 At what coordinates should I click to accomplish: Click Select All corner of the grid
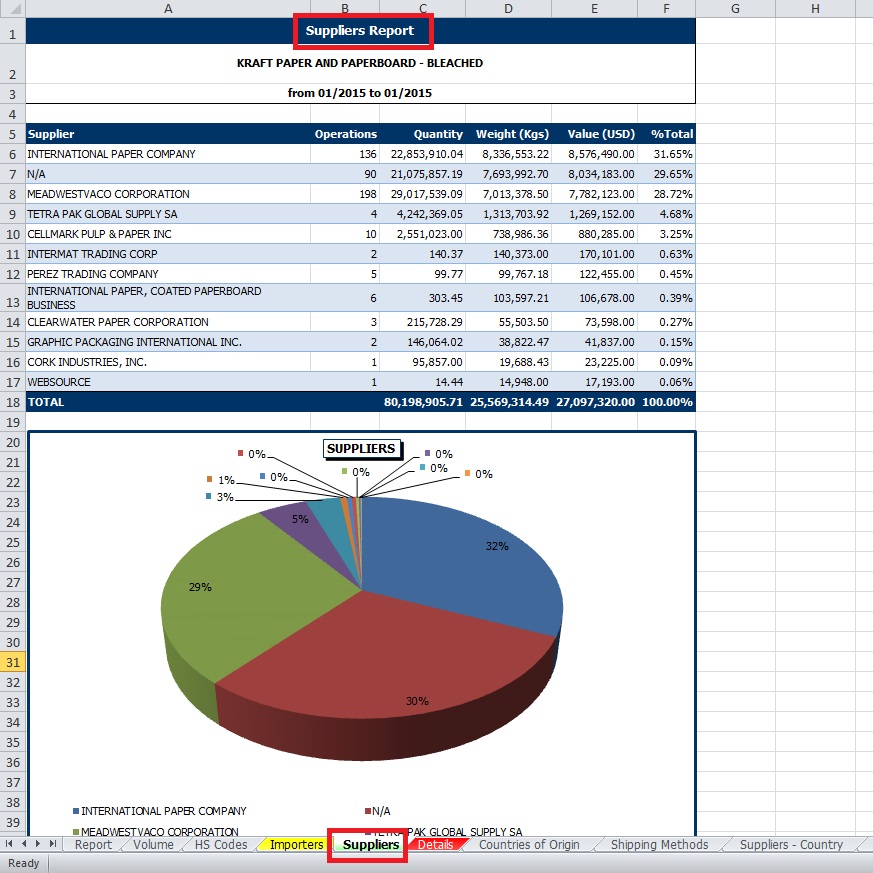[x=12, y=8]
